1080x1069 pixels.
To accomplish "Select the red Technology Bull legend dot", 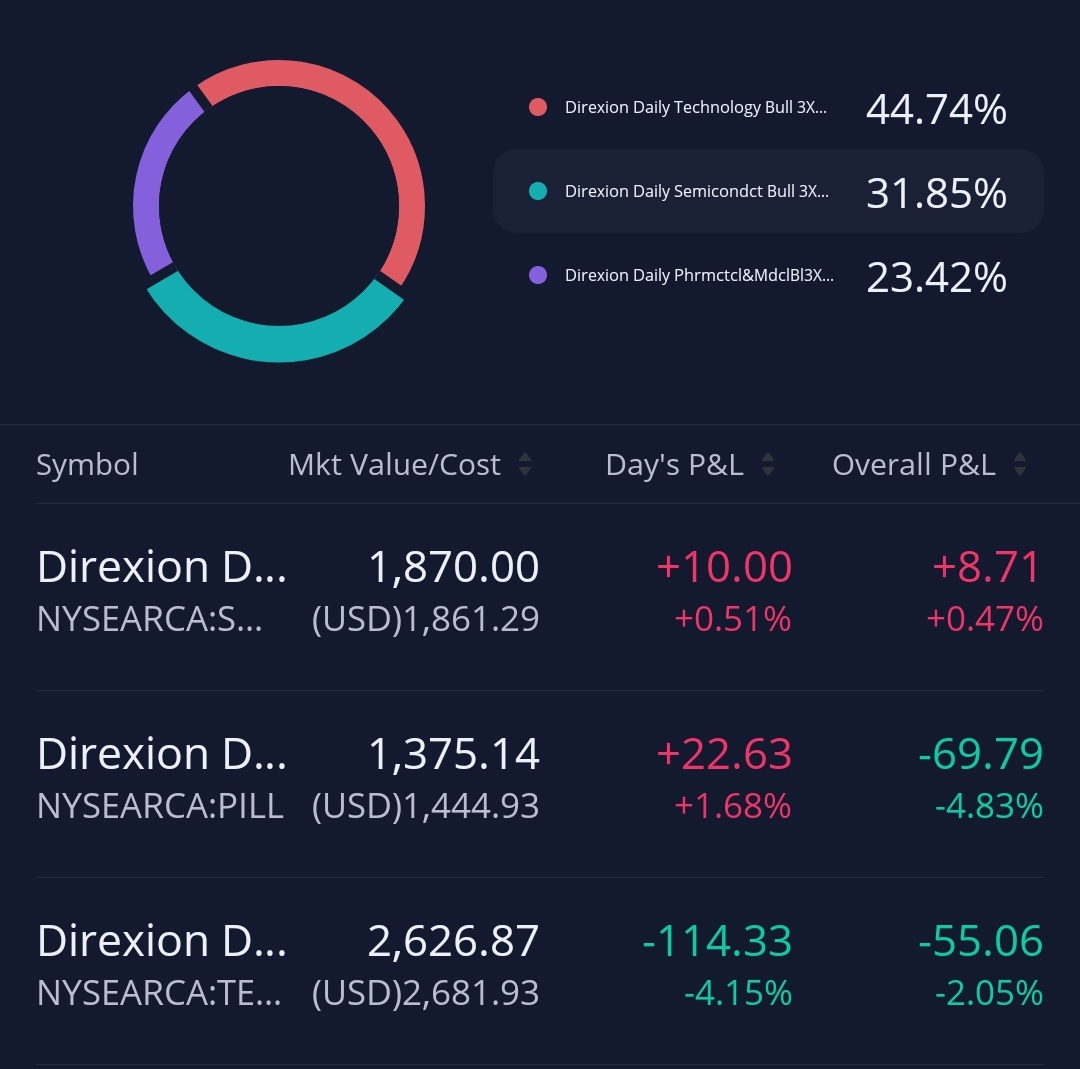I will [x=538, y=107].
